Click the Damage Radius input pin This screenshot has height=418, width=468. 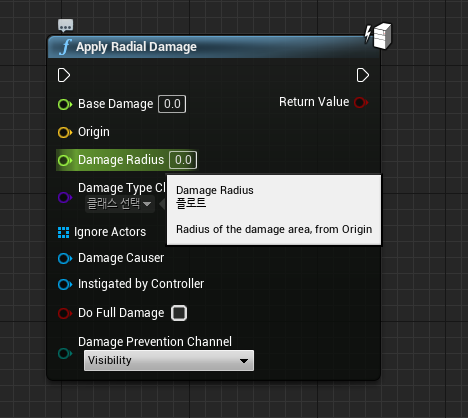pos(65,160)
